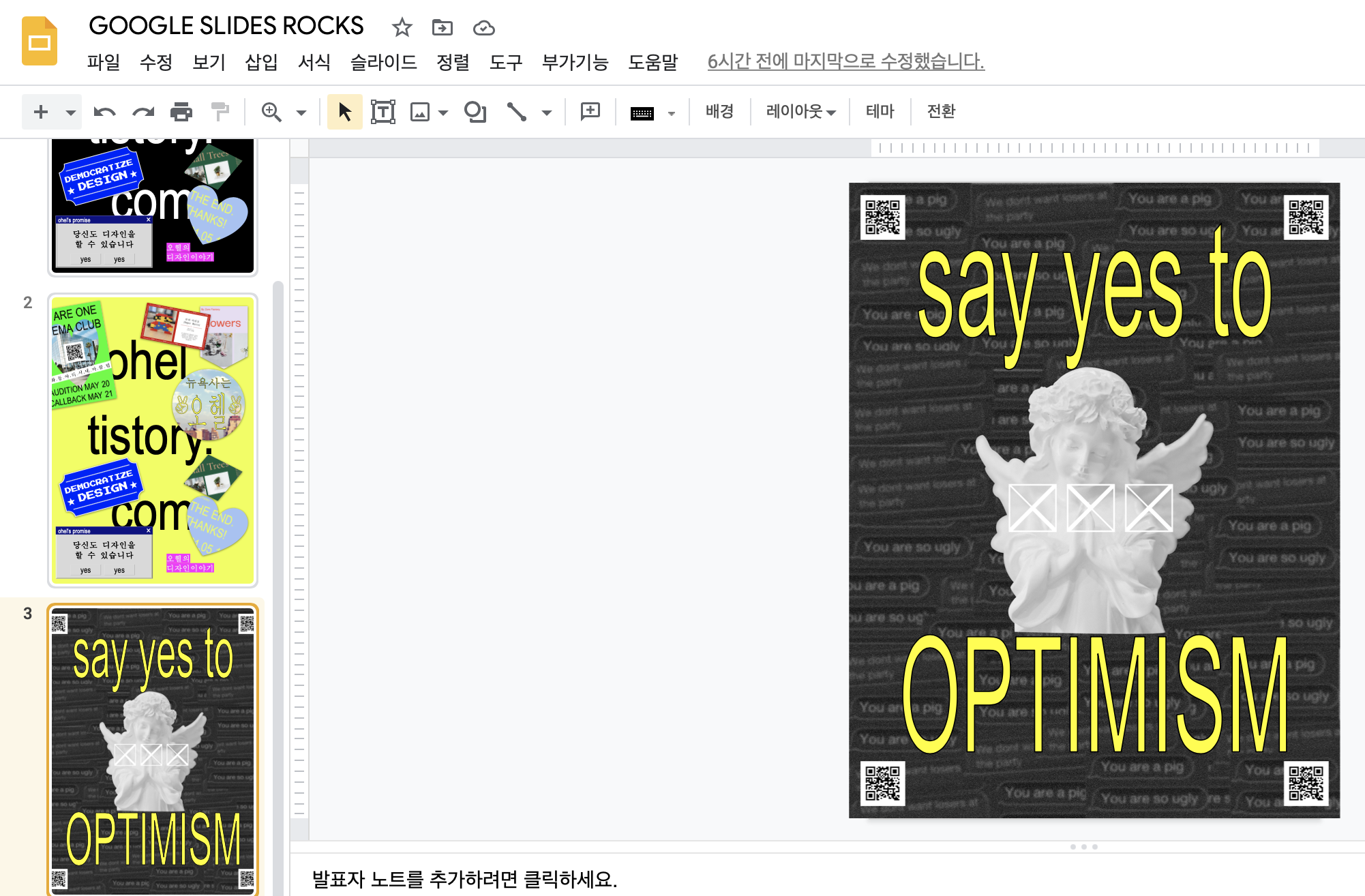1365x896 pixels.
Task: Click the Undo arrow icon
Action: (x=104, y=112)
